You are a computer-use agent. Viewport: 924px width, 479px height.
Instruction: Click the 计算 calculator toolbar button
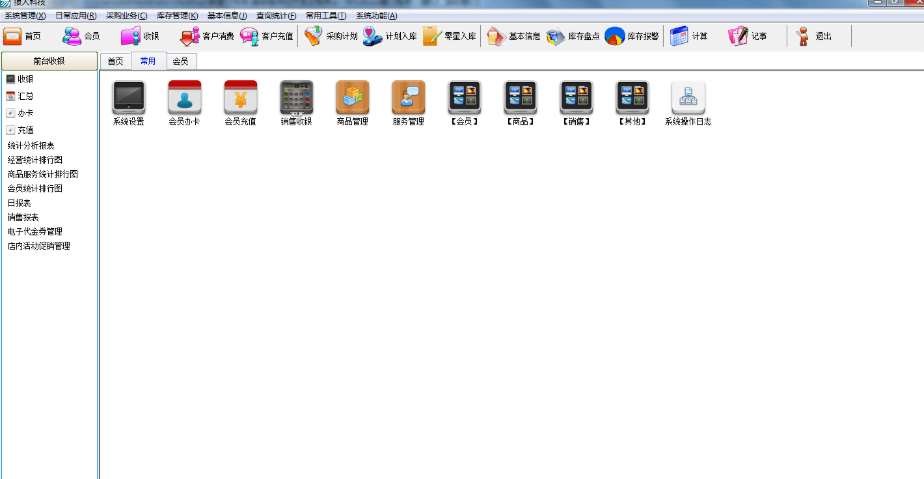689,36
